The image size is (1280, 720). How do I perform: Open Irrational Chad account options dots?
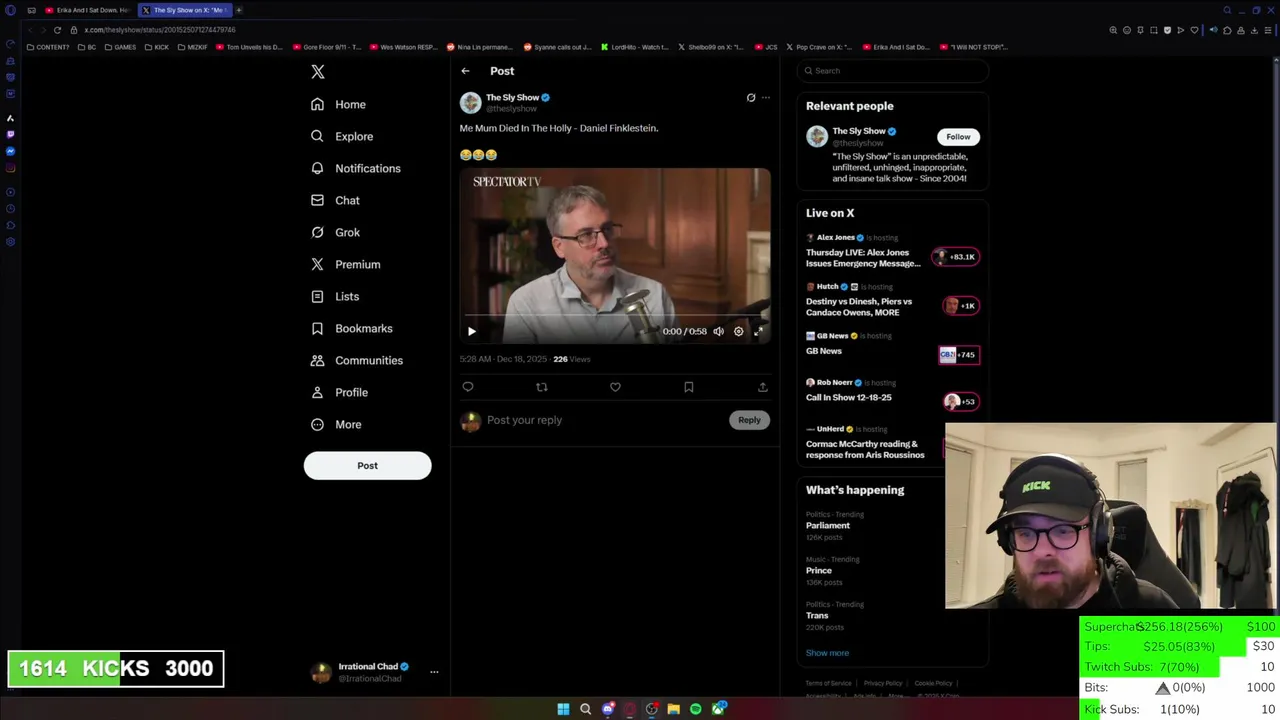tap(434, 672)
